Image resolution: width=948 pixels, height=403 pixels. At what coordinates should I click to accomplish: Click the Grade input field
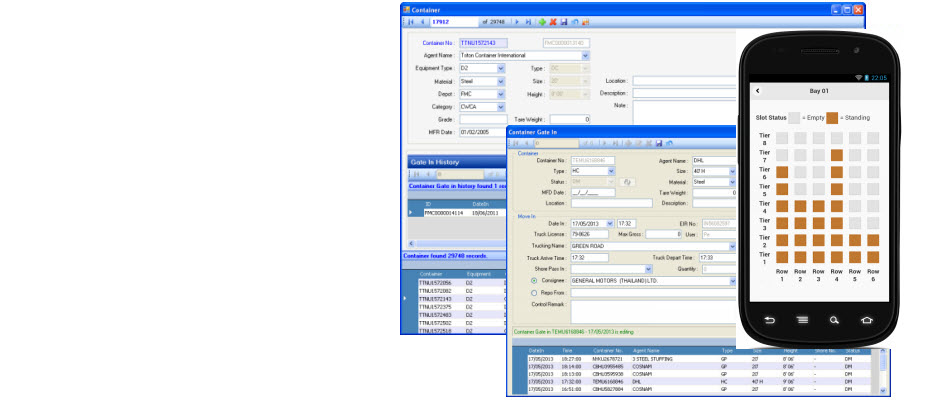[x=483, y=120]
